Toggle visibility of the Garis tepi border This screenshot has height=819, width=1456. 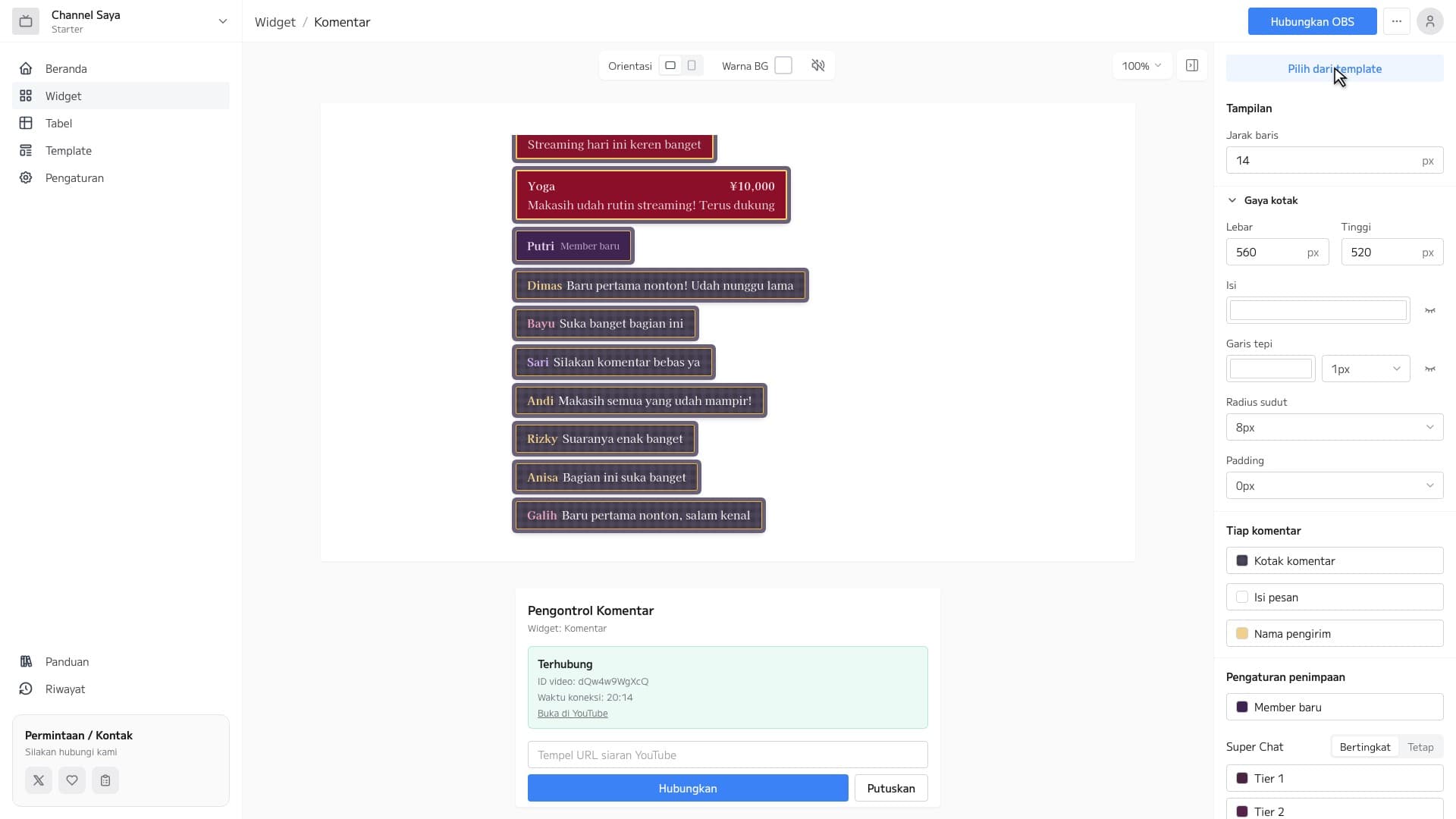[1430, 369]
